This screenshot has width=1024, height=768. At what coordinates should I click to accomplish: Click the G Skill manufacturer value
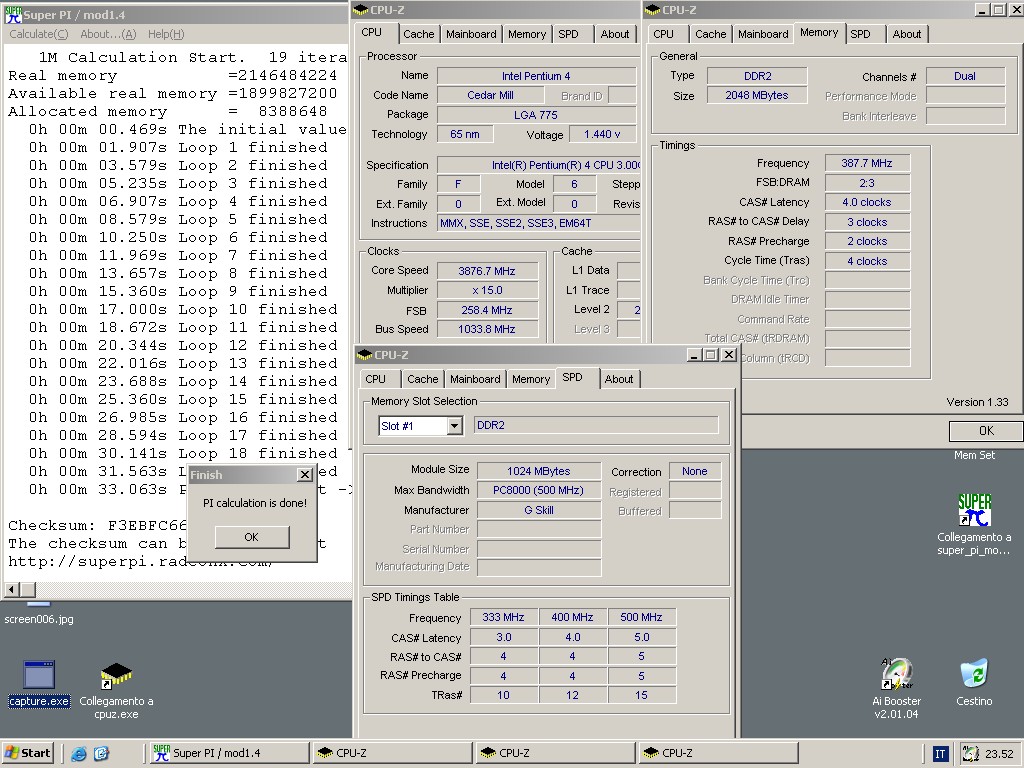(539, 510)
